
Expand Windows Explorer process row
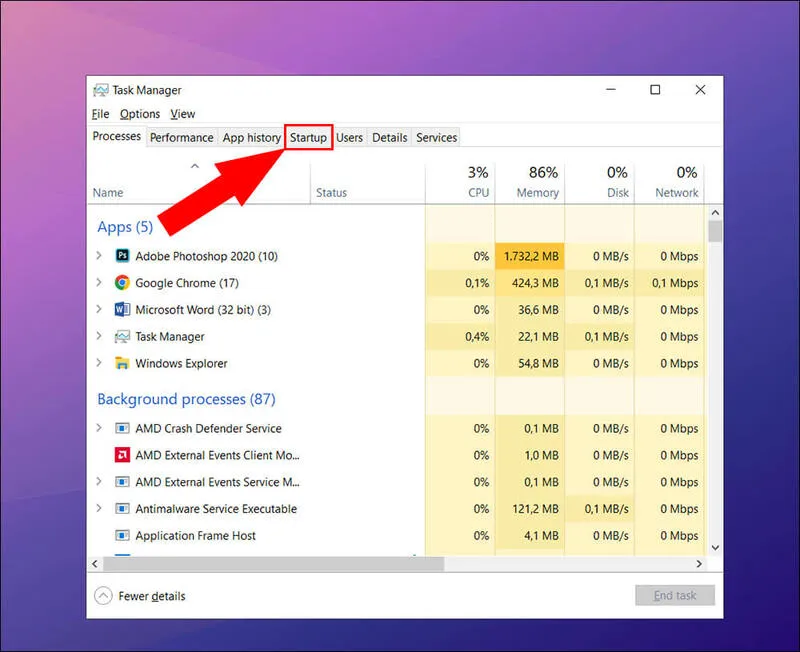[x=99, y=363]
